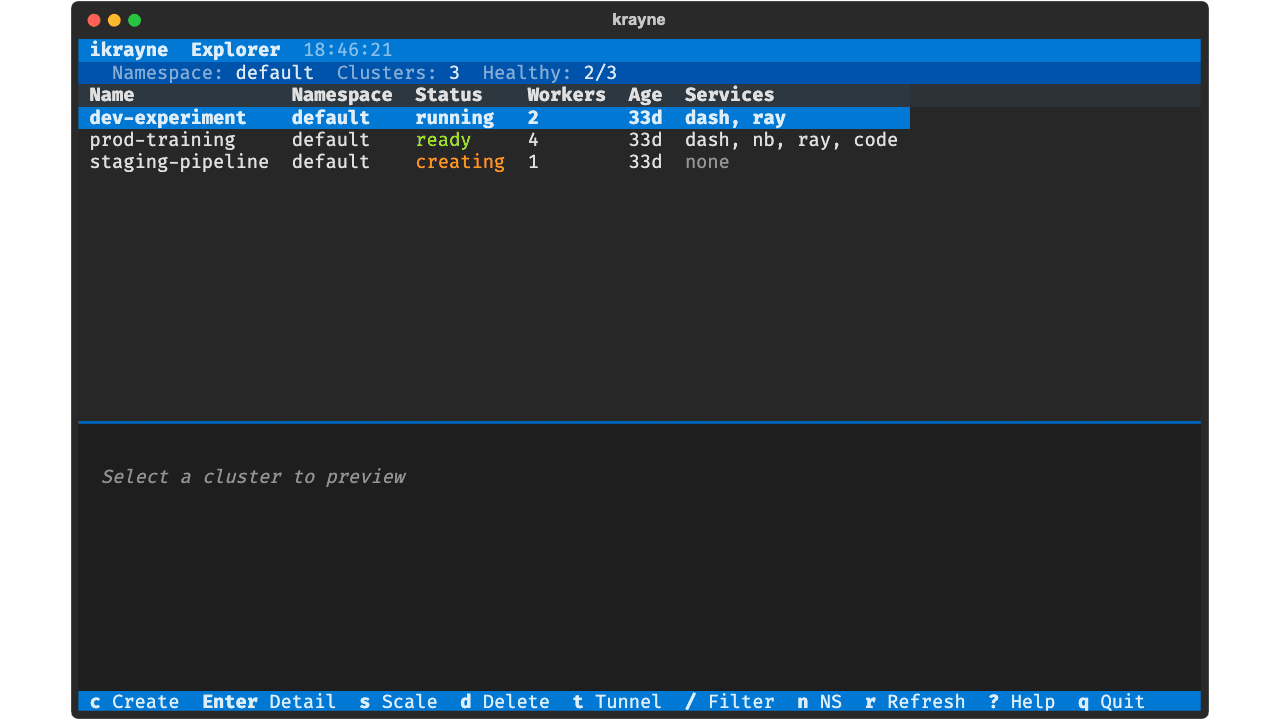Minimize the krayne window

pos(114,20)
